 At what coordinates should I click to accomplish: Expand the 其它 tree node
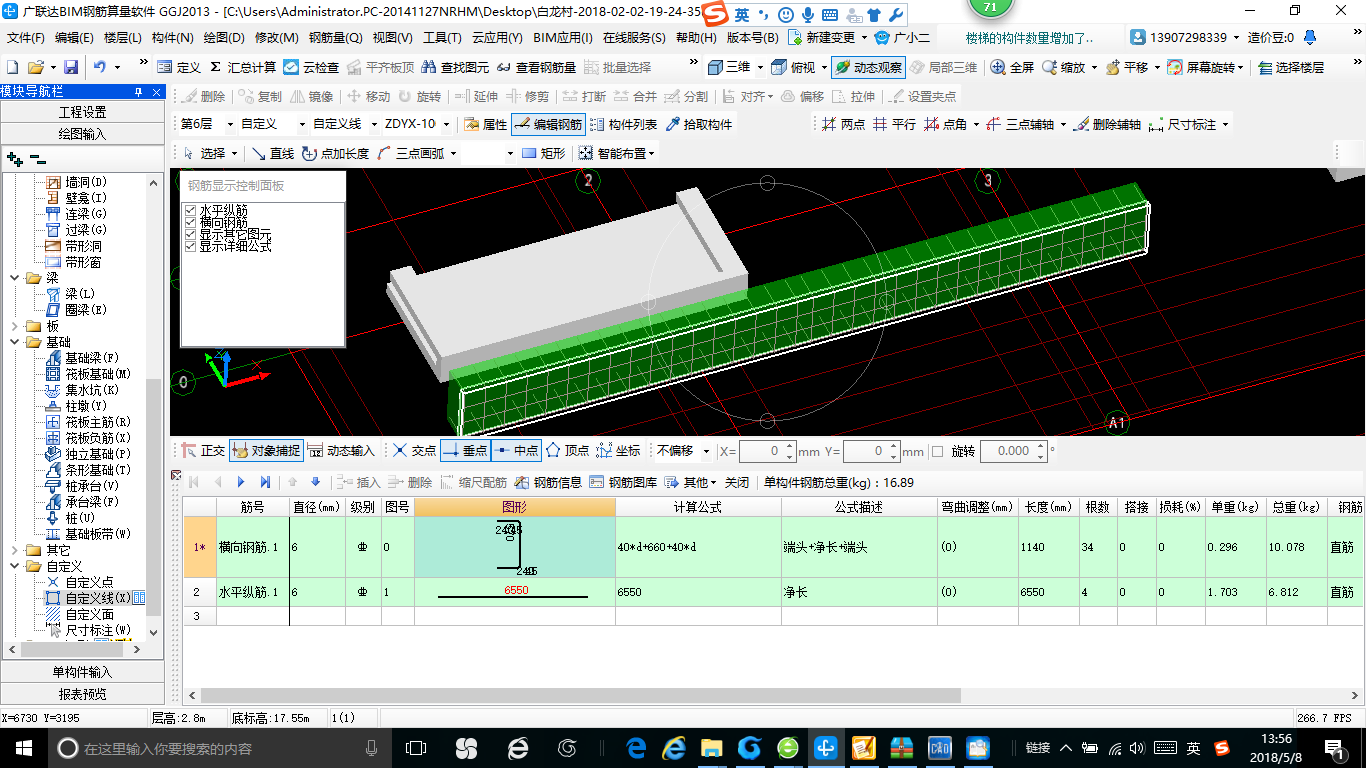click(15, 550)
